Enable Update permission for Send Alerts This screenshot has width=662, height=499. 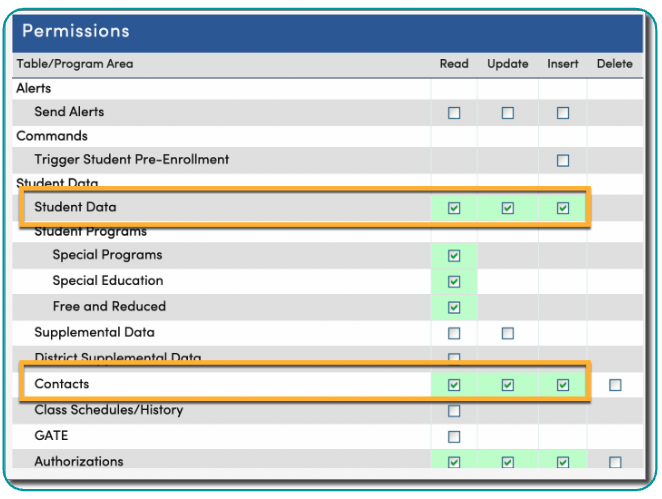[x=508, y=113]
